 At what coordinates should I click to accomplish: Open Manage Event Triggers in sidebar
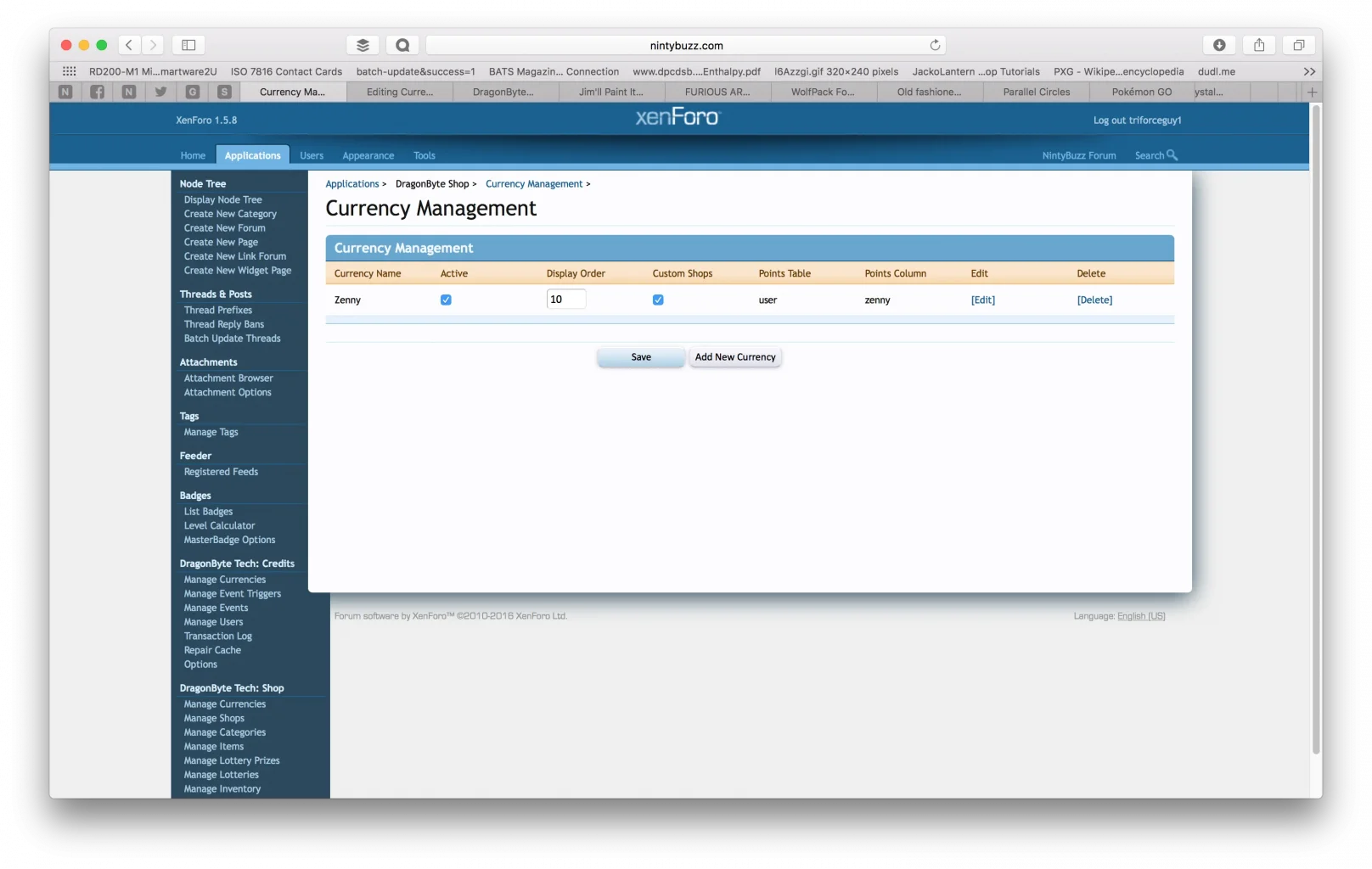click(x=233, y=593)
